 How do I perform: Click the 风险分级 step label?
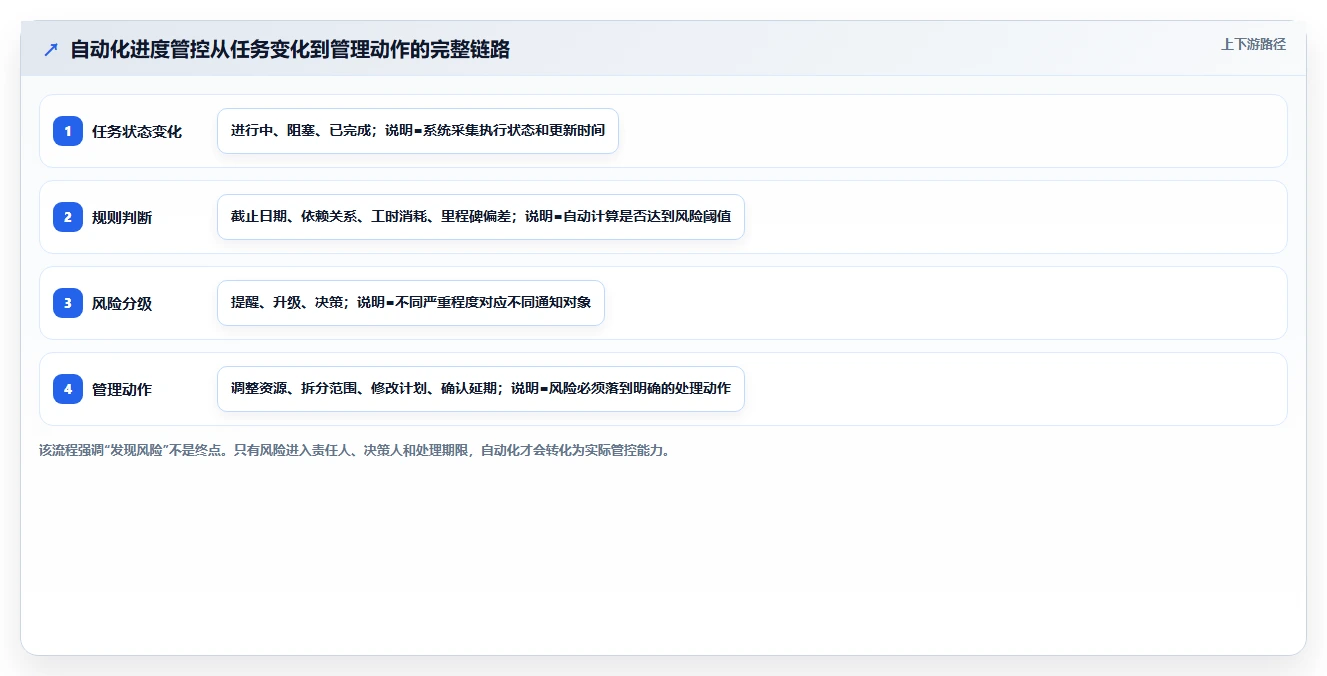pyautogui.click(x=122, y=303)
